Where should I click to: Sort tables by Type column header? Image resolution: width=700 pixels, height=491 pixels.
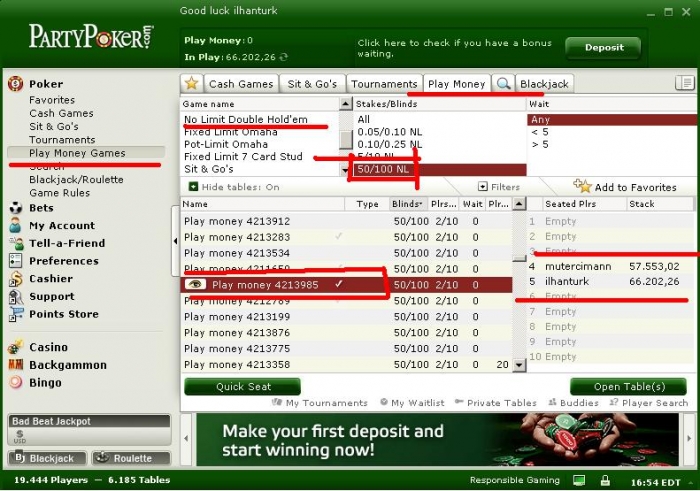(x=367, y=204)
